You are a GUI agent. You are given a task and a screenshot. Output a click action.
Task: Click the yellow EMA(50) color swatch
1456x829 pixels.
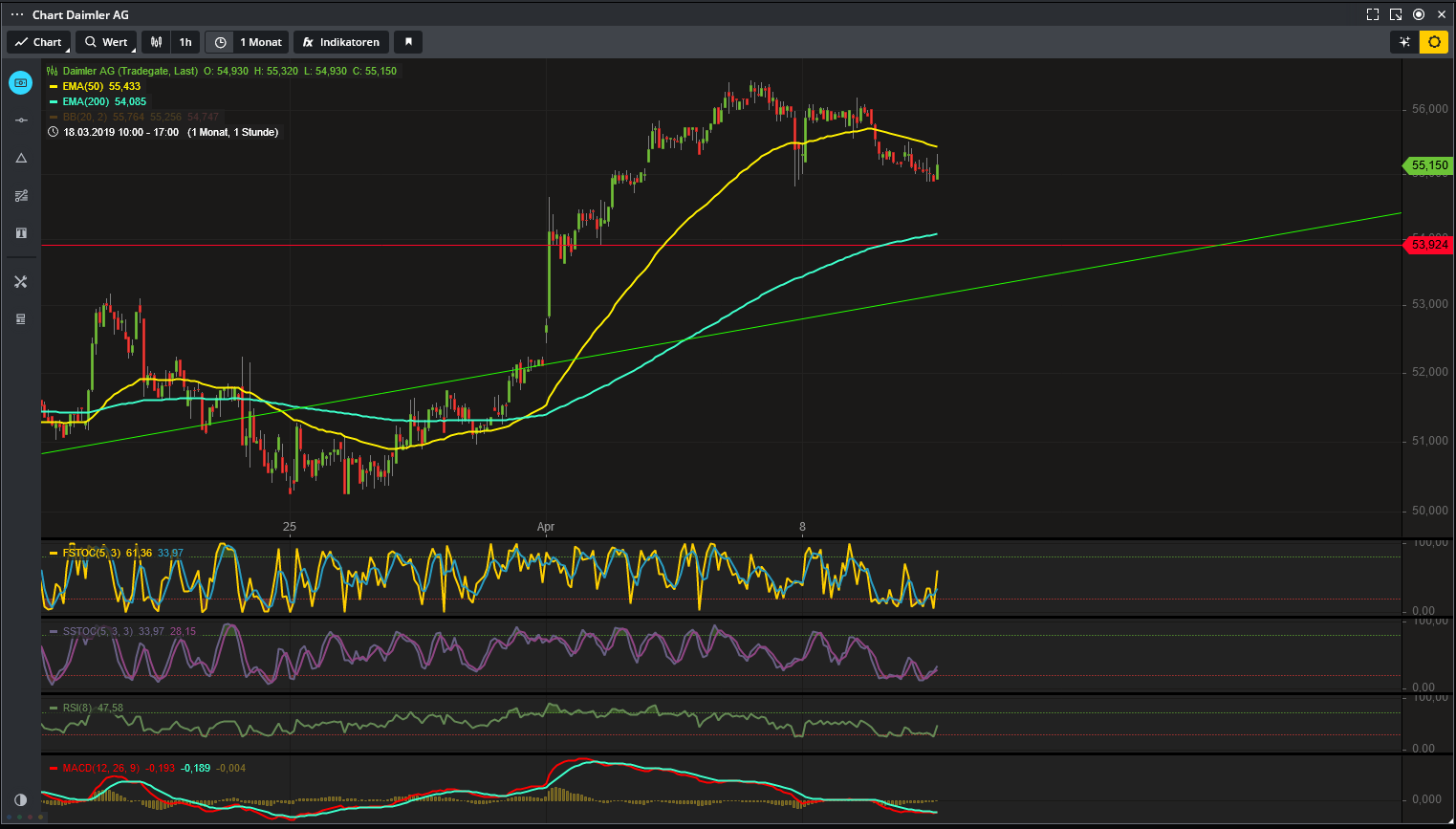pyautogui.click(x=54, y=86)
